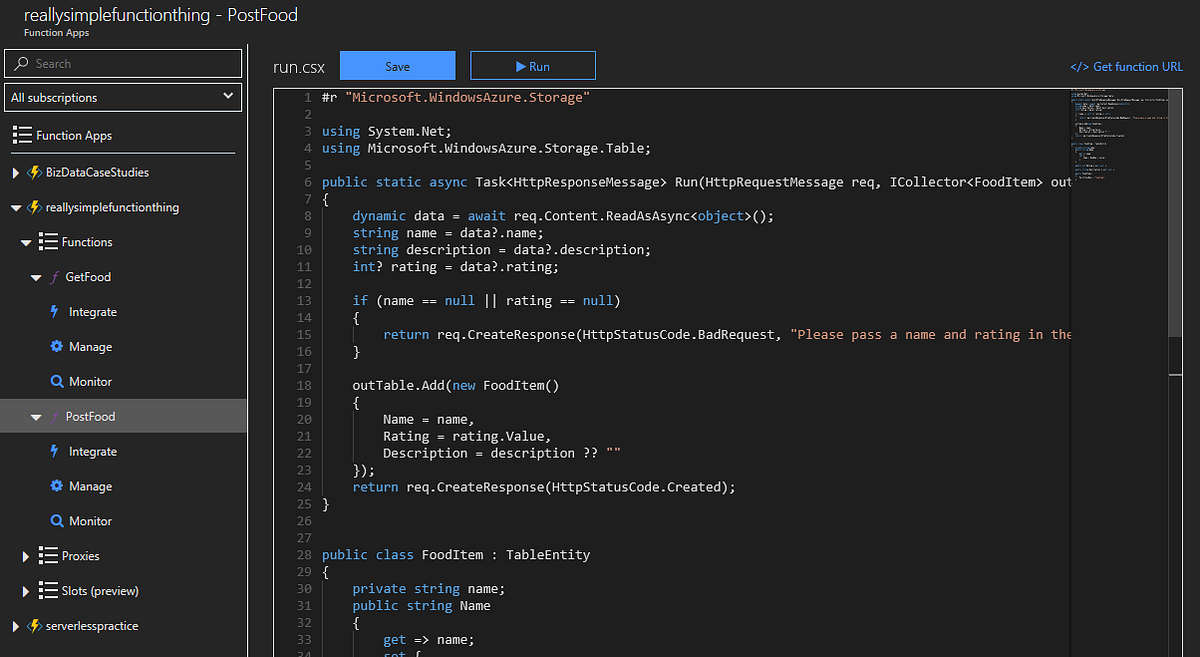
Task: Open Monitor under GetFood function
Action: pyautogui.click(x=90, y=382)
